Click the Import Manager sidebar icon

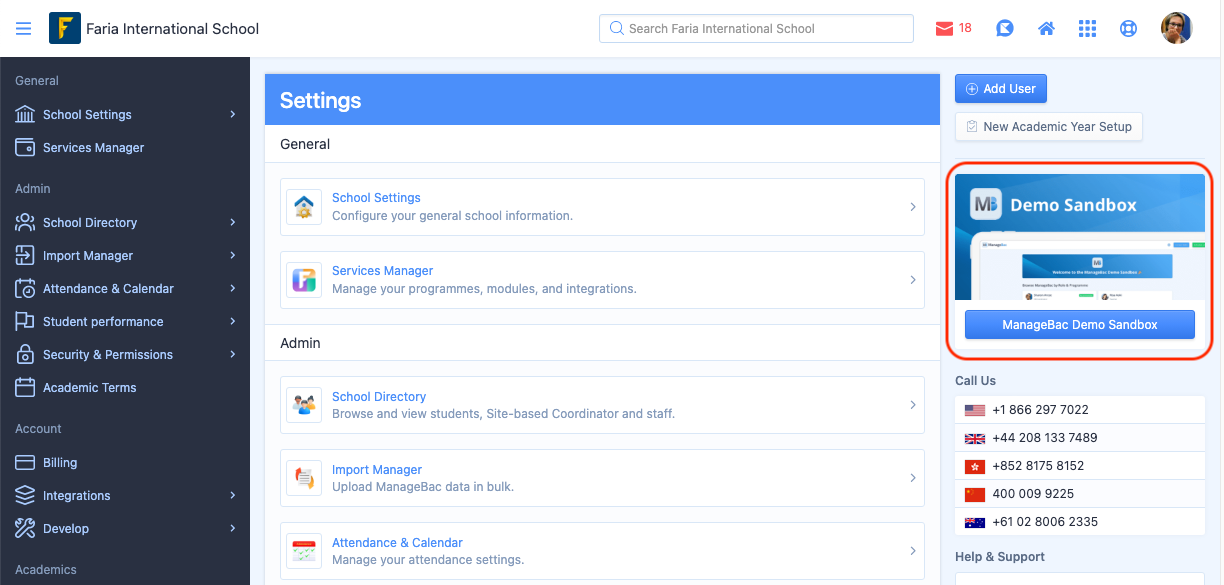(x=25, y=255)
